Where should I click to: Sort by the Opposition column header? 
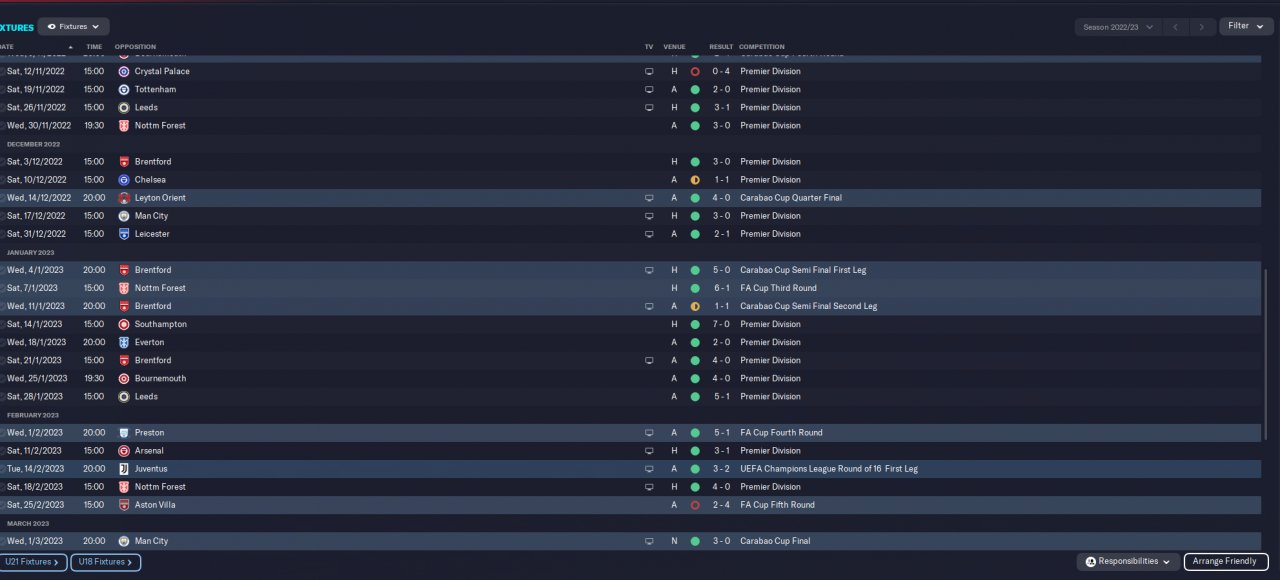[135, 47]
